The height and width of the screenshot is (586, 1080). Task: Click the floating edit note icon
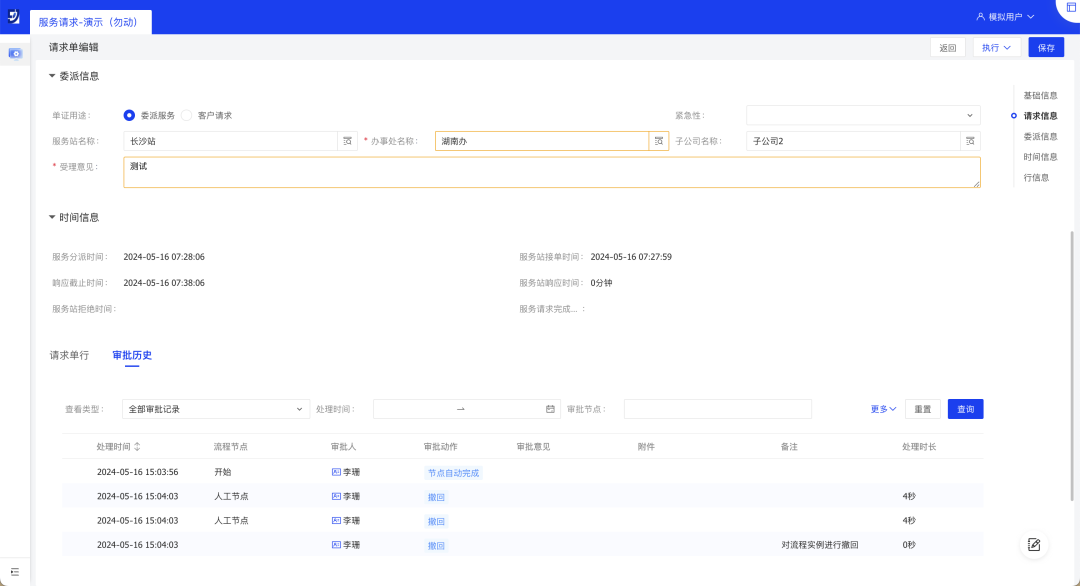point(1034,544)
